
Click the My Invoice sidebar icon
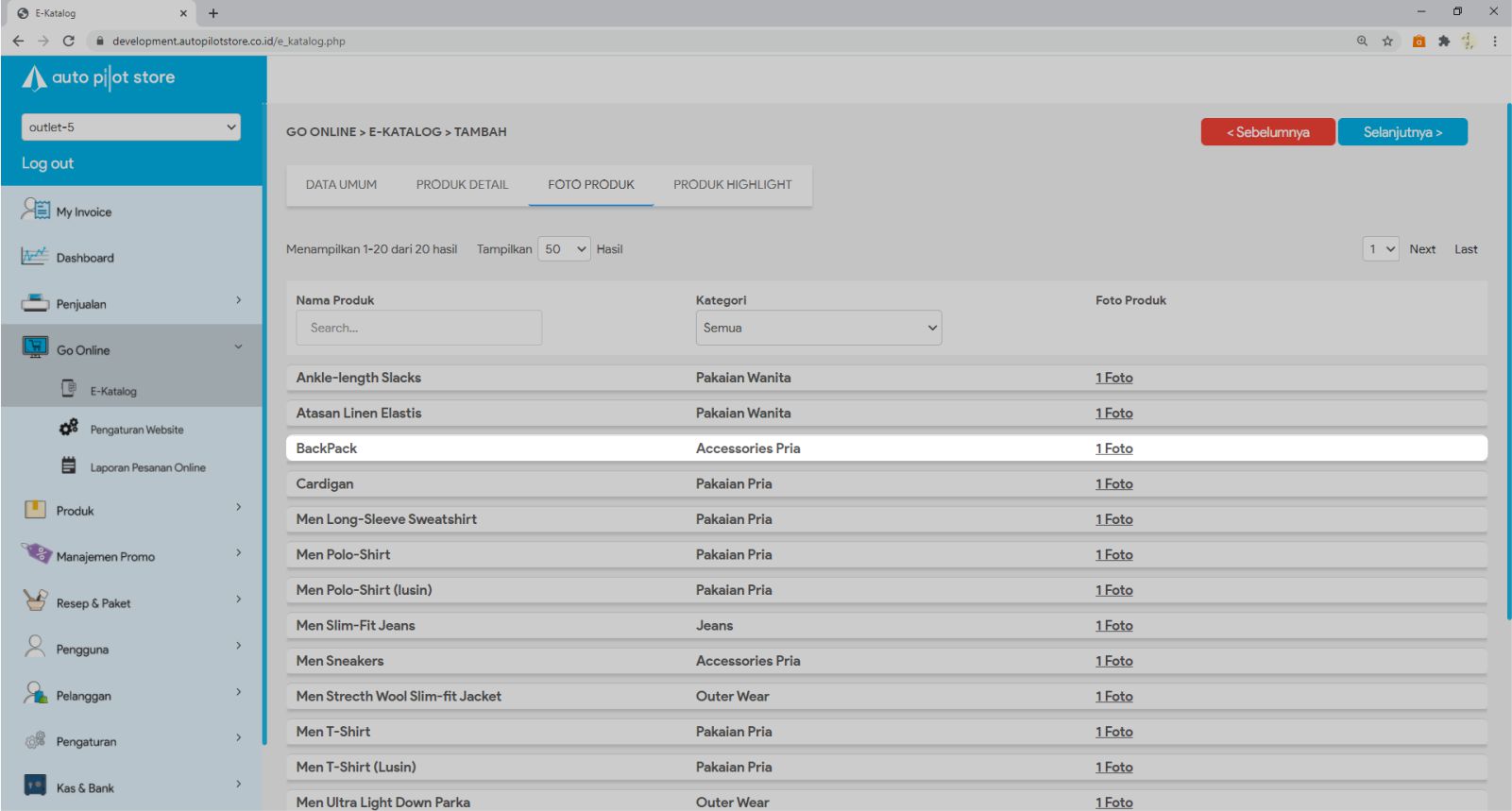pyautogui.click(x=35, y=210)
